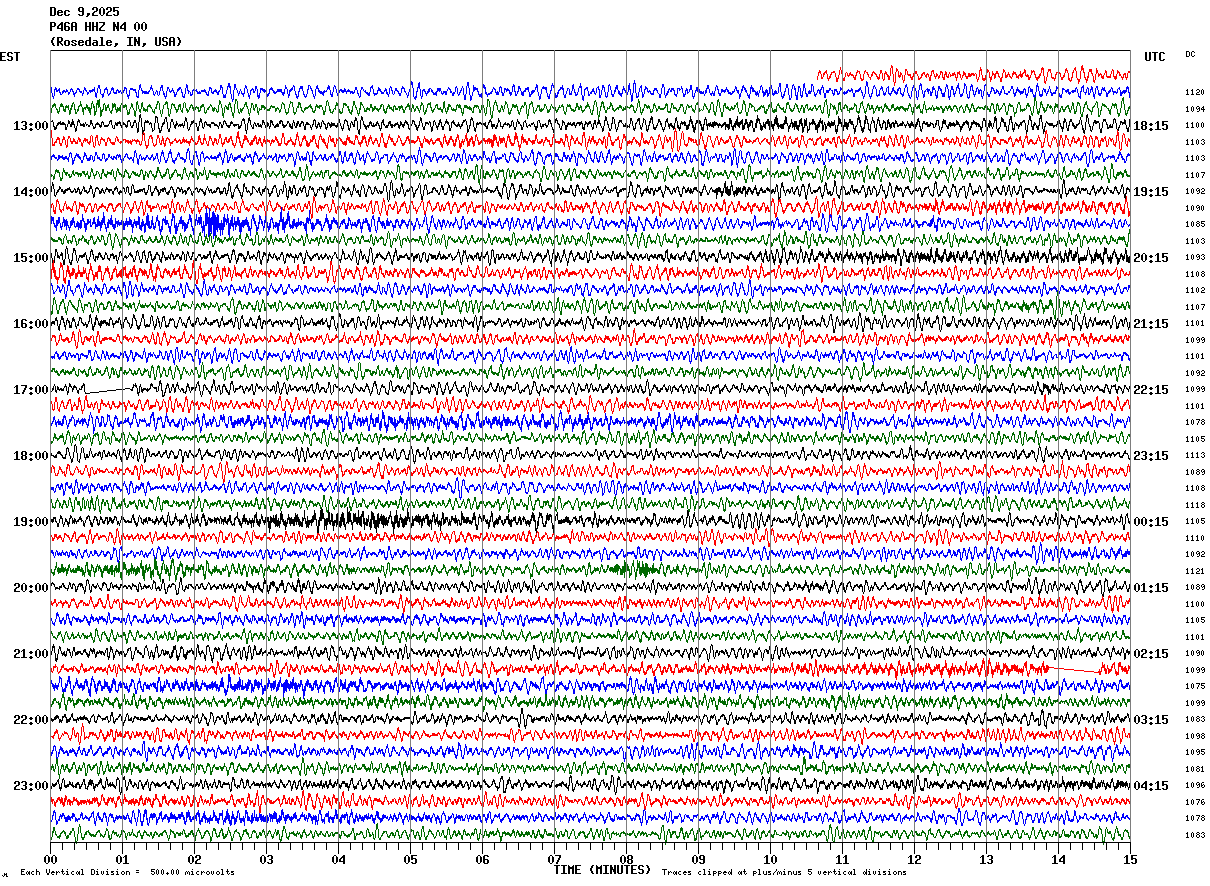Select the 23:00 EST time marker
Screen dimensions: 1210x886
tap(31, 785)
